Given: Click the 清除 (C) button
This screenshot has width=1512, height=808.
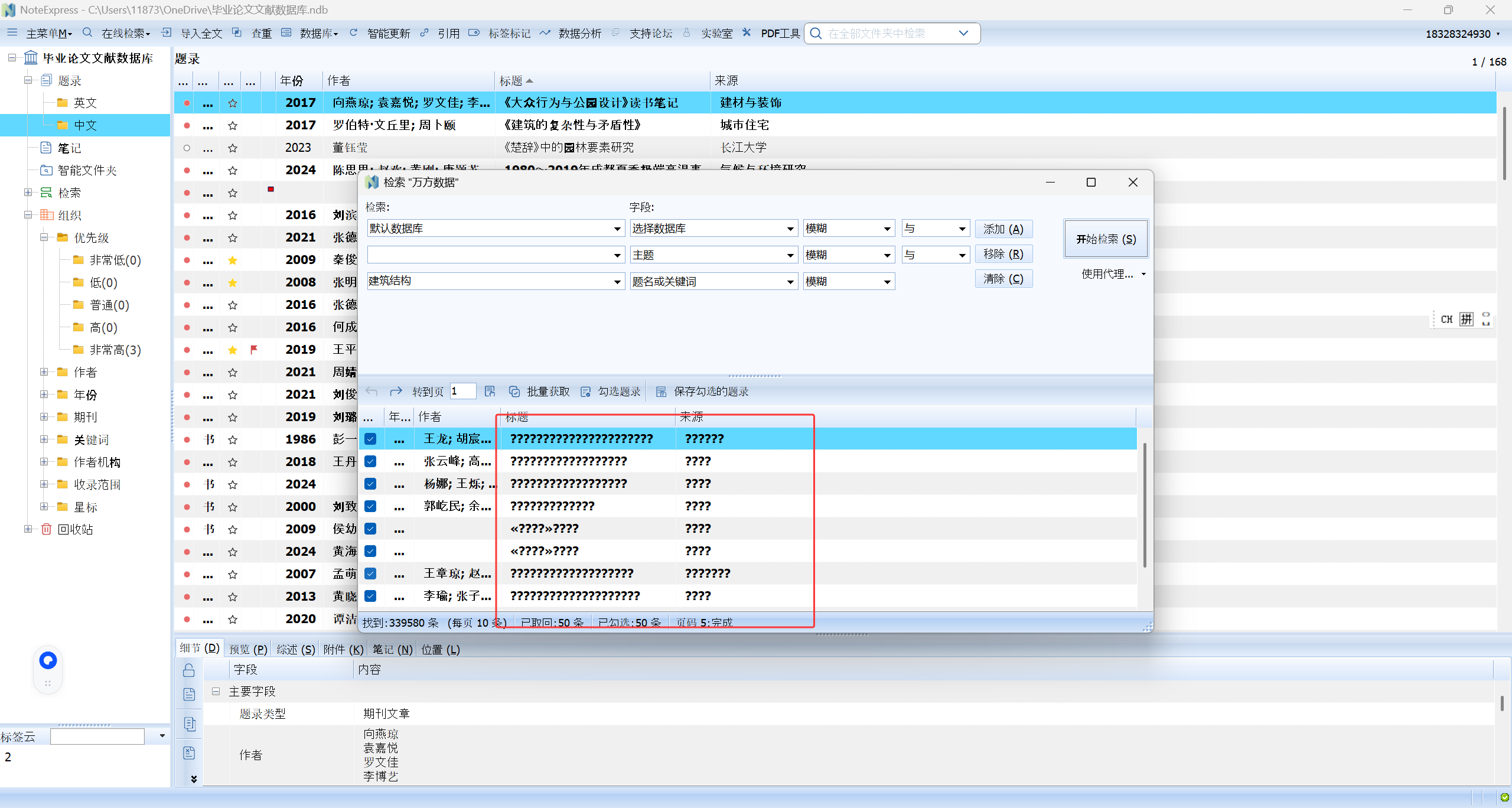Looking at the screenshot, I should coord(1003,279).
